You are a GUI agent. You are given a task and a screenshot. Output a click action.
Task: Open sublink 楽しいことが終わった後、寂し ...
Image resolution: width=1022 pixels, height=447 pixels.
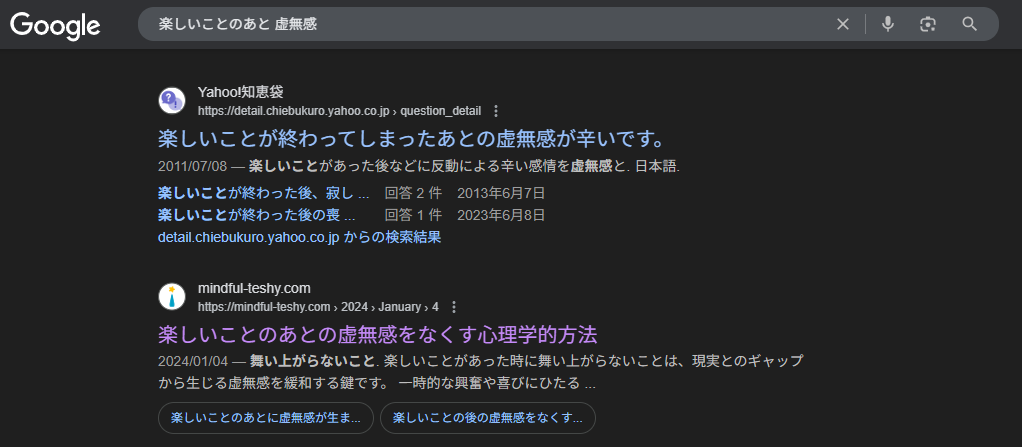pos(263,193)
